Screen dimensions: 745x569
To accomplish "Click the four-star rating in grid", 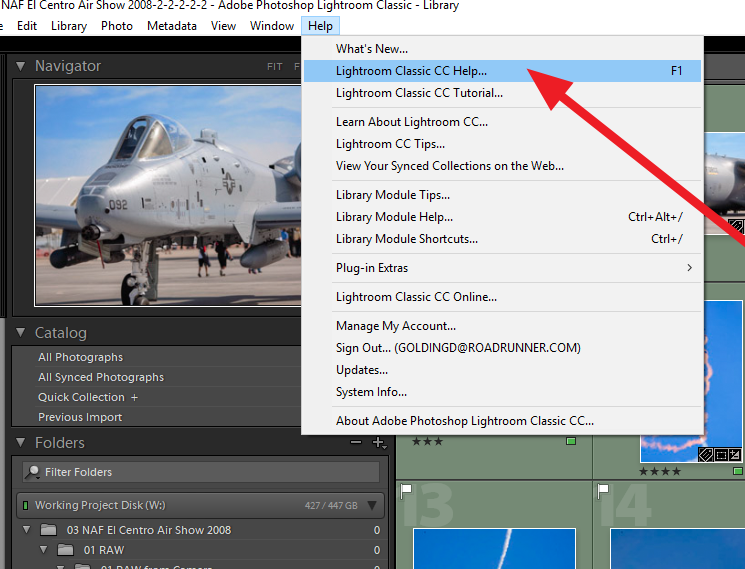I will 660,471.
